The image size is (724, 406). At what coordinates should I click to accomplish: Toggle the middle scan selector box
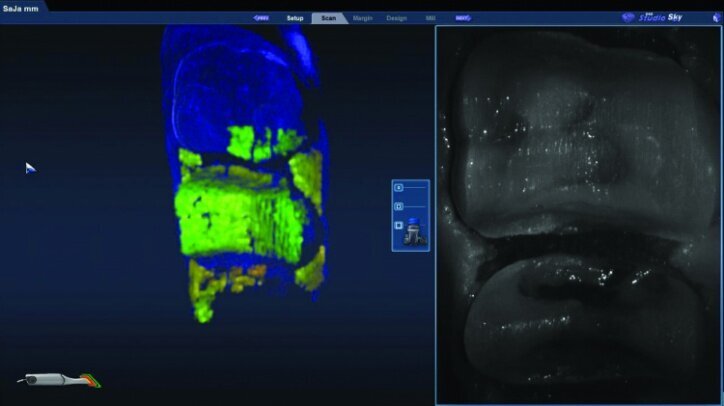pos(399,207)
